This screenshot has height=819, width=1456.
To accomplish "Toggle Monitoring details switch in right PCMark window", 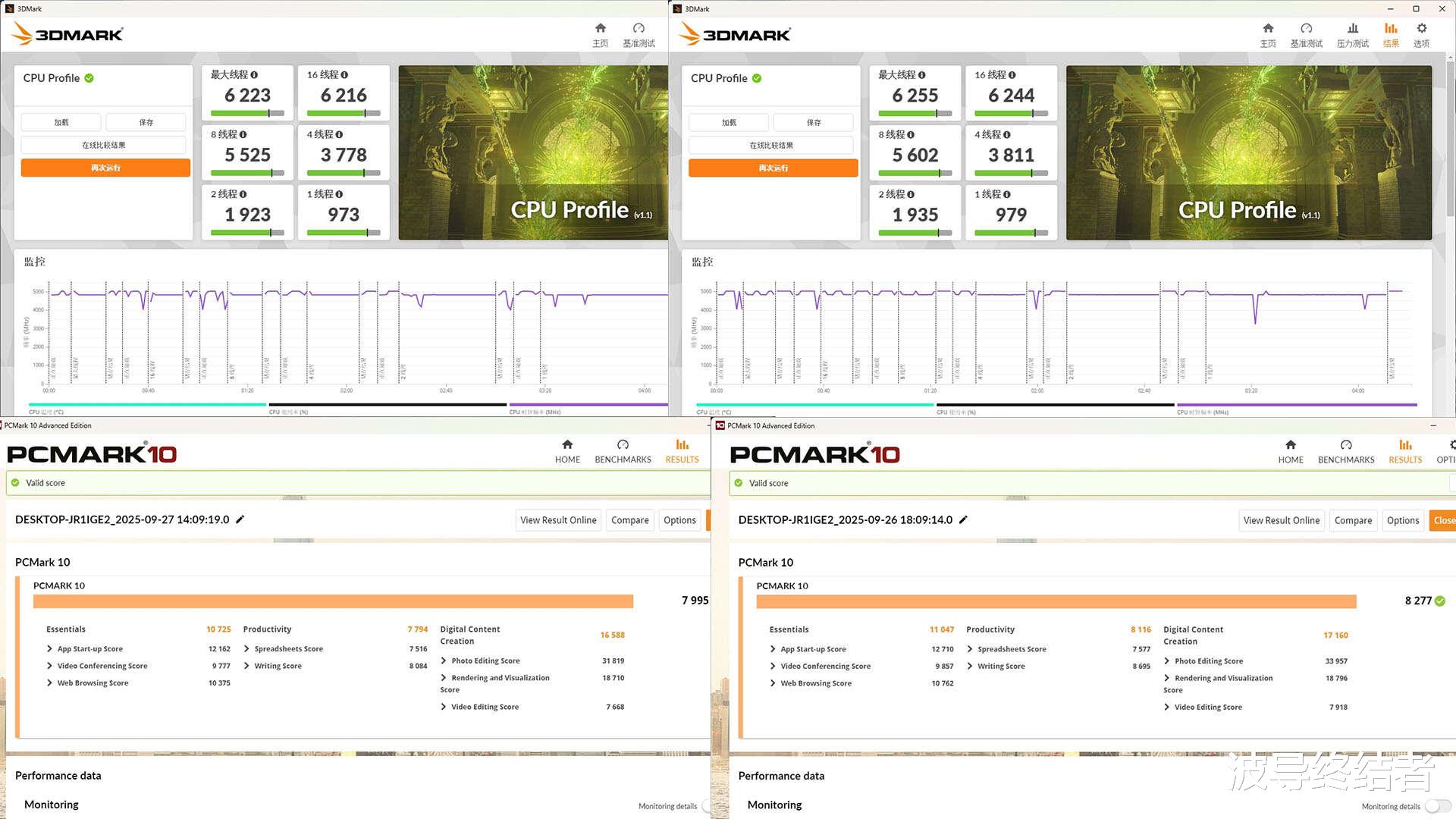I will (1436, 806).
